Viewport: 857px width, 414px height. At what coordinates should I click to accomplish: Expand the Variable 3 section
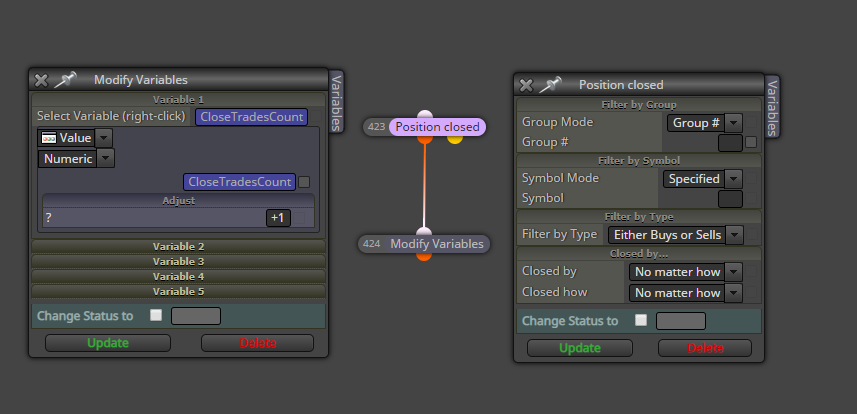(178, 261)
